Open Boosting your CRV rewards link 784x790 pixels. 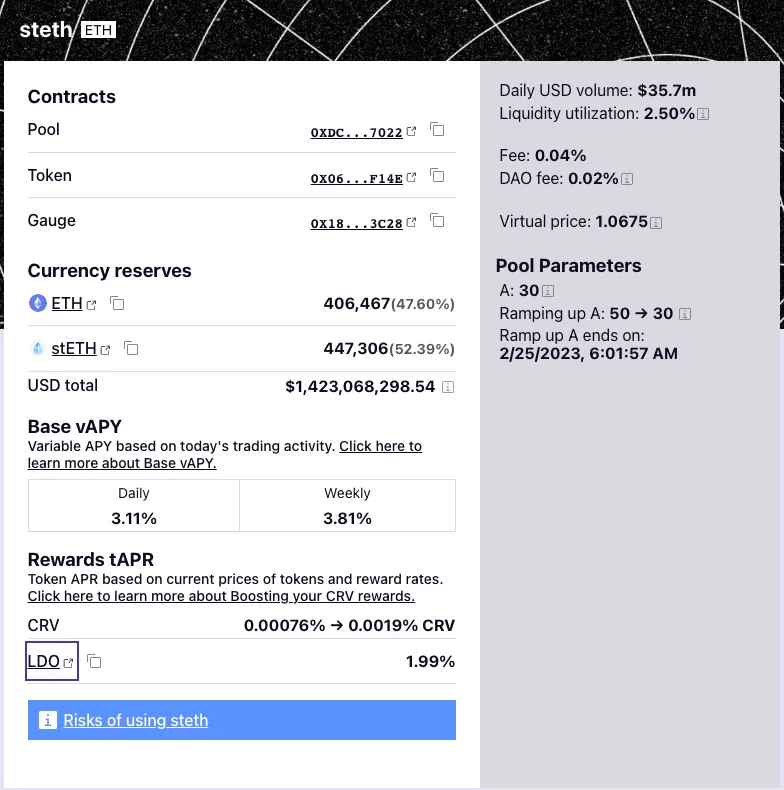tap(221, 596)
